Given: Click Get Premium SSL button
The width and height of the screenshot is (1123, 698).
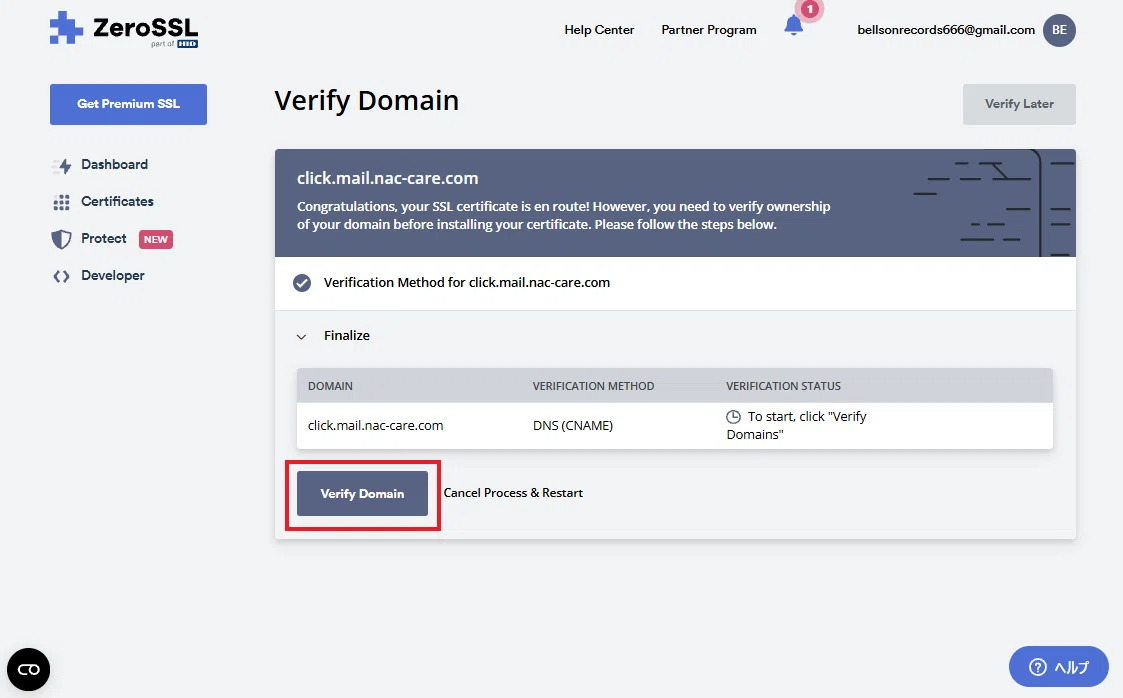Looking at the screenshot, I should (x=128, y=104).
